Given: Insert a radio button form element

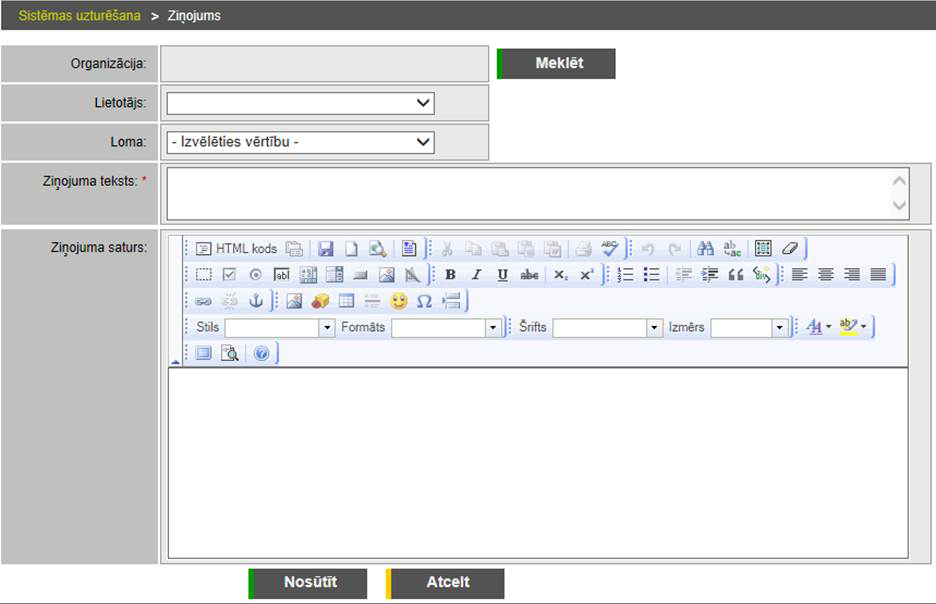Looking at the screenshot, I should (255, 275).
